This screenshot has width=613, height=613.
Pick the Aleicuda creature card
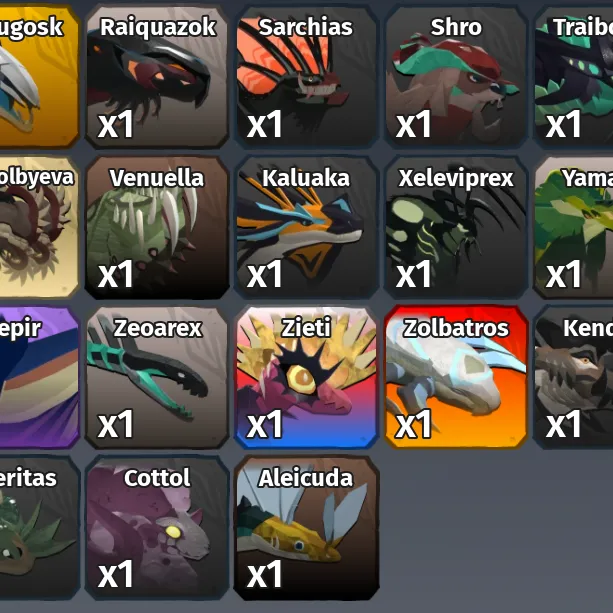(x=306, y=528)
